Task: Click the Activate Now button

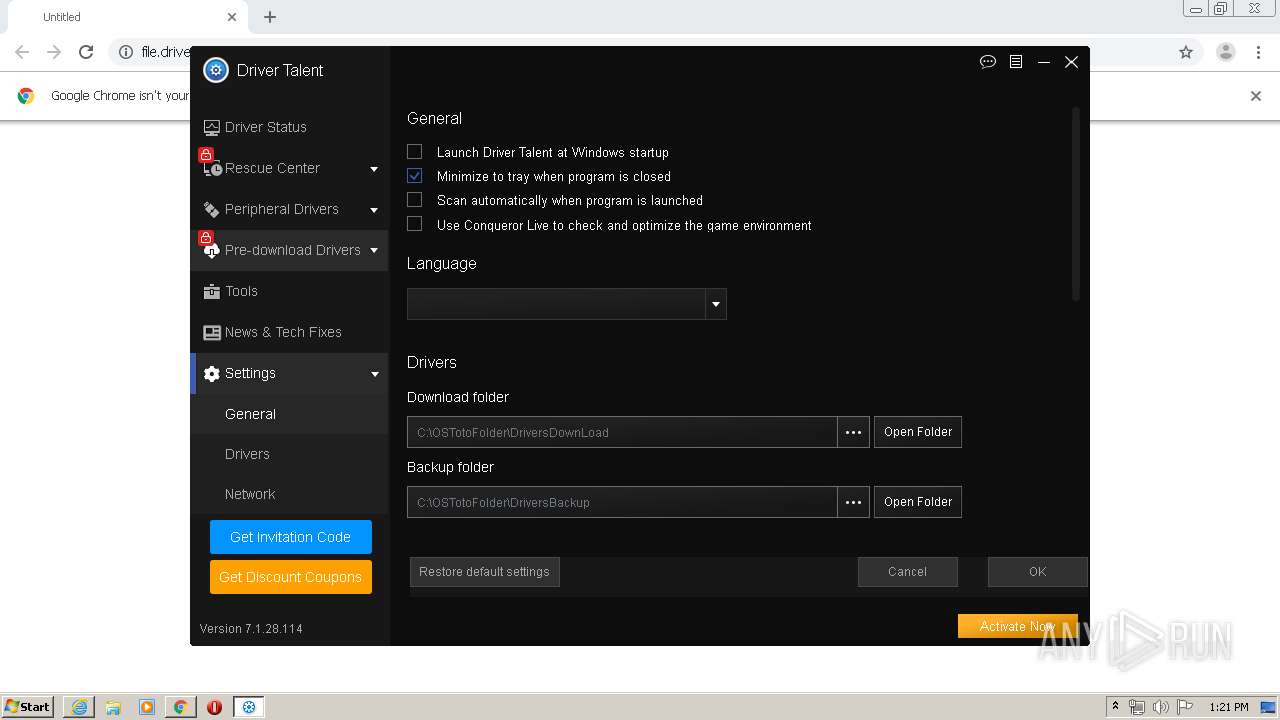Action: (1018, 626)
